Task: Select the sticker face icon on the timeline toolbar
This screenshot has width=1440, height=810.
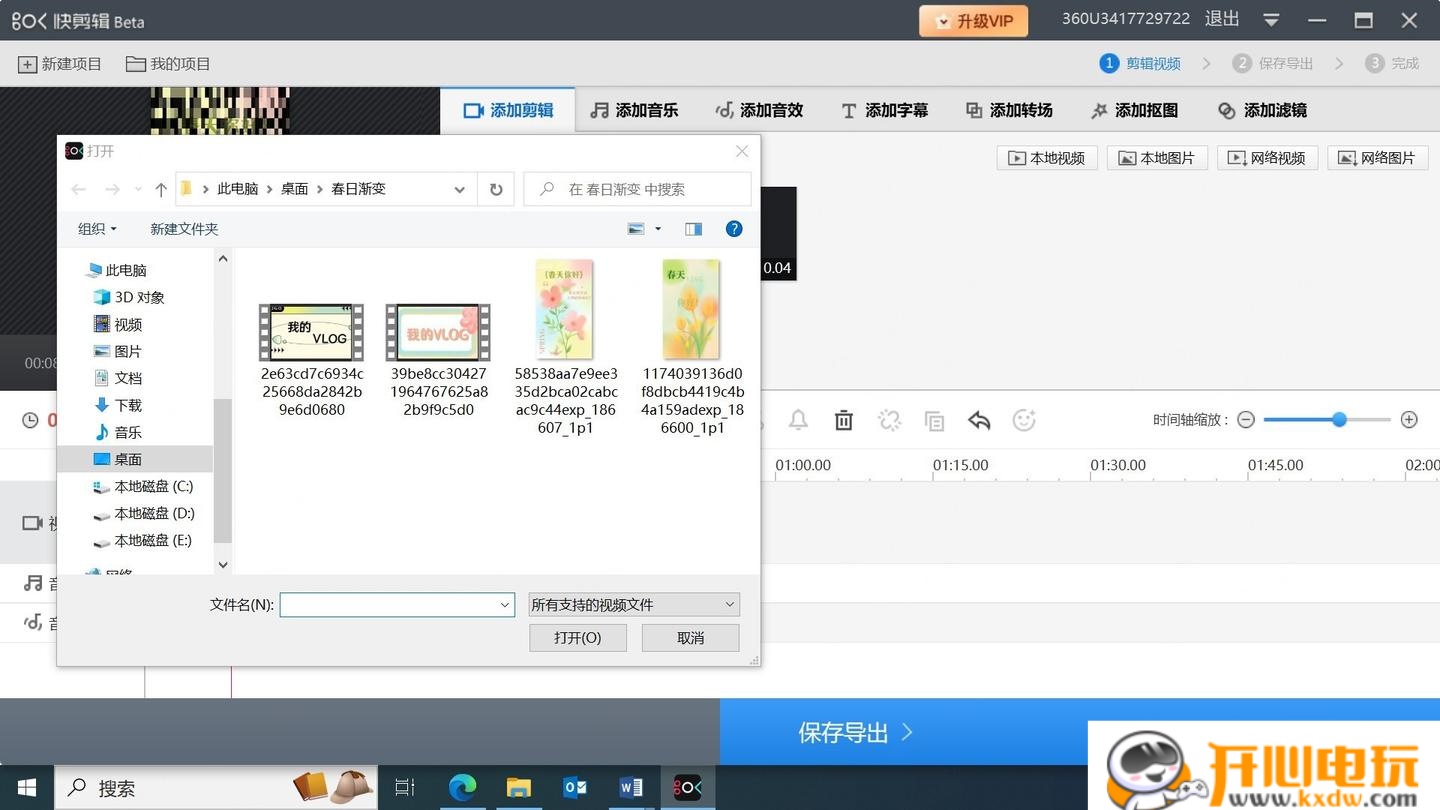Action: coord(1024,420)
